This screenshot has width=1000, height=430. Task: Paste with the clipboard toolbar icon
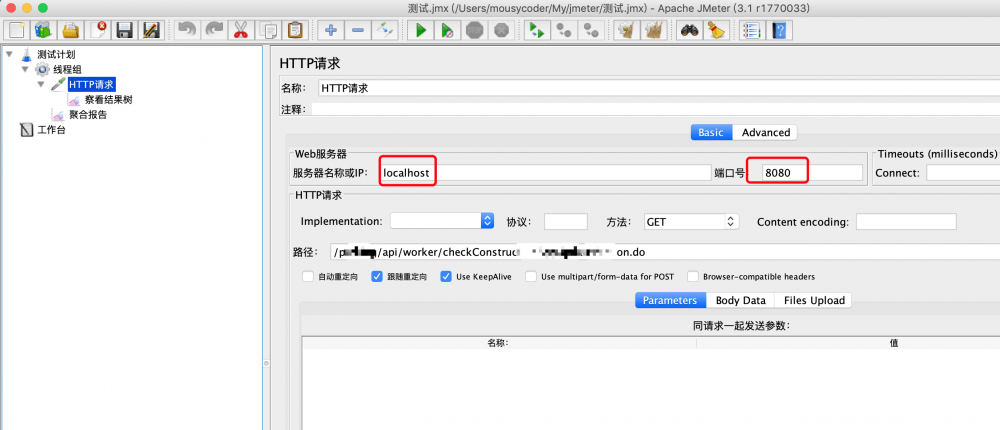coord(295,30)
